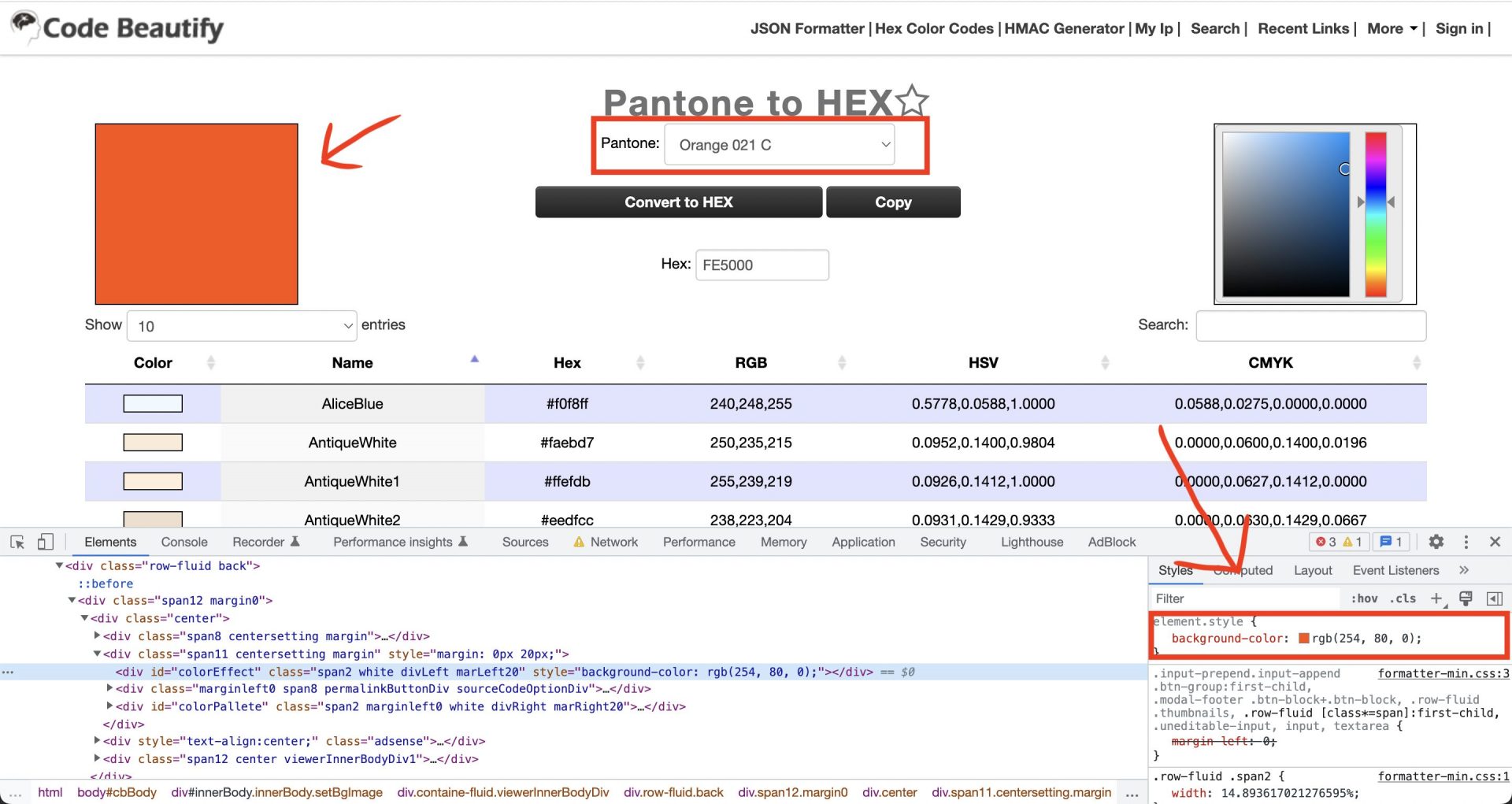Switch to the Console tab
Image resolution: width=1512 pixels, height=804 pixels.
184,542
